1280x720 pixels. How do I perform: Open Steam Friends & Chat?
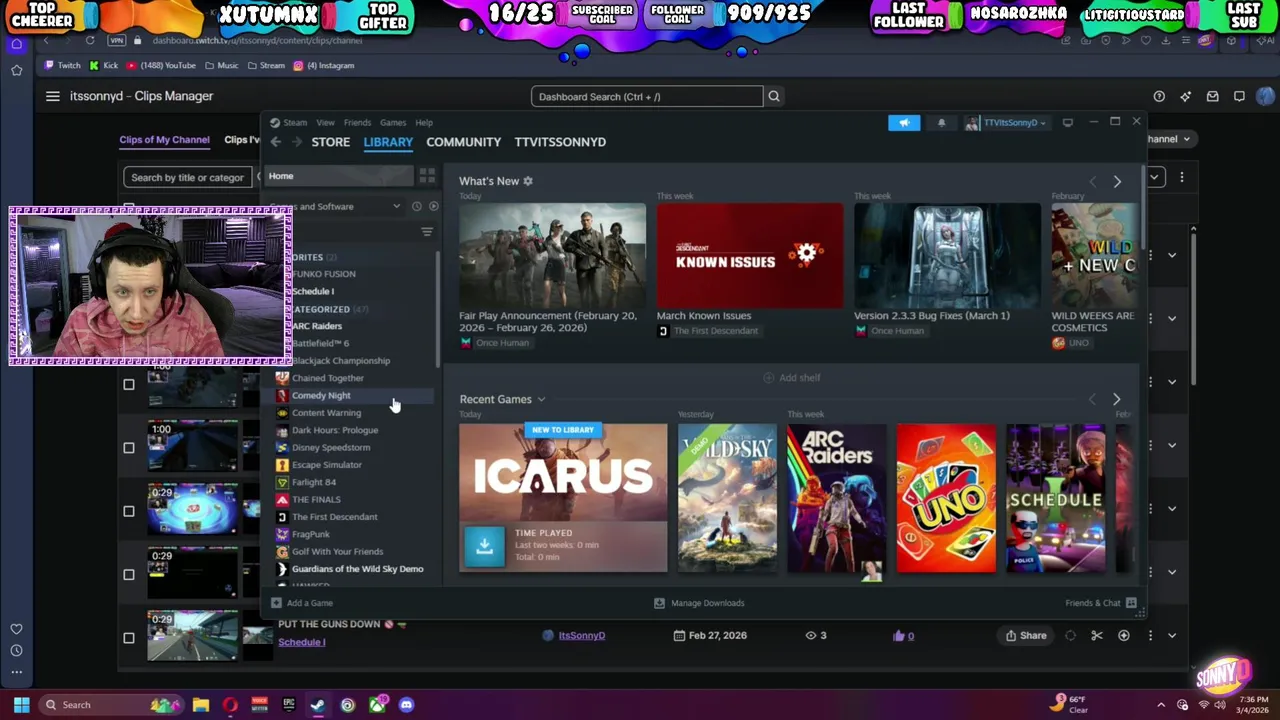tap(1101, 603)
